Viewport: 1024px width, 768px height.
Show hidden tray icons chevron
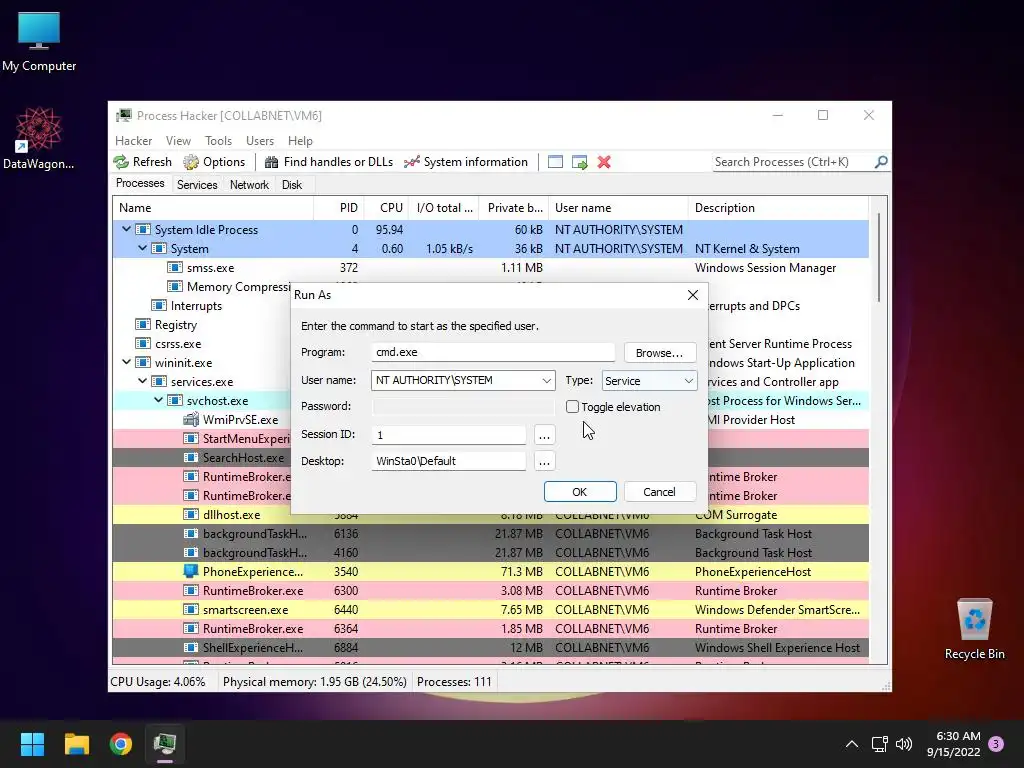point(852,744)
